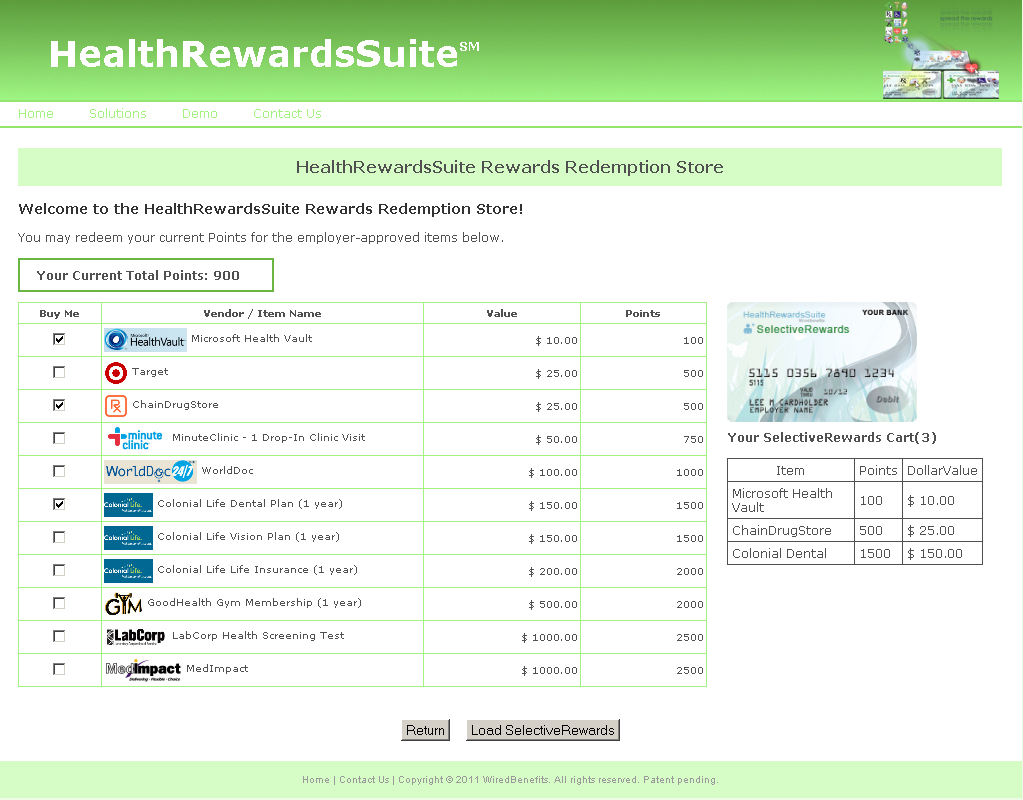Click the Your SelectiveRewards Cart(3) heading

pos(832,437)
